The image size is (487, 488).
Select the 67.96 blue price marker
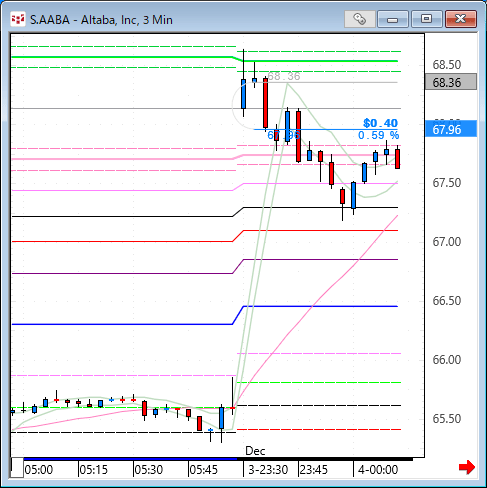pyautogui.click(x=451, y=129)
